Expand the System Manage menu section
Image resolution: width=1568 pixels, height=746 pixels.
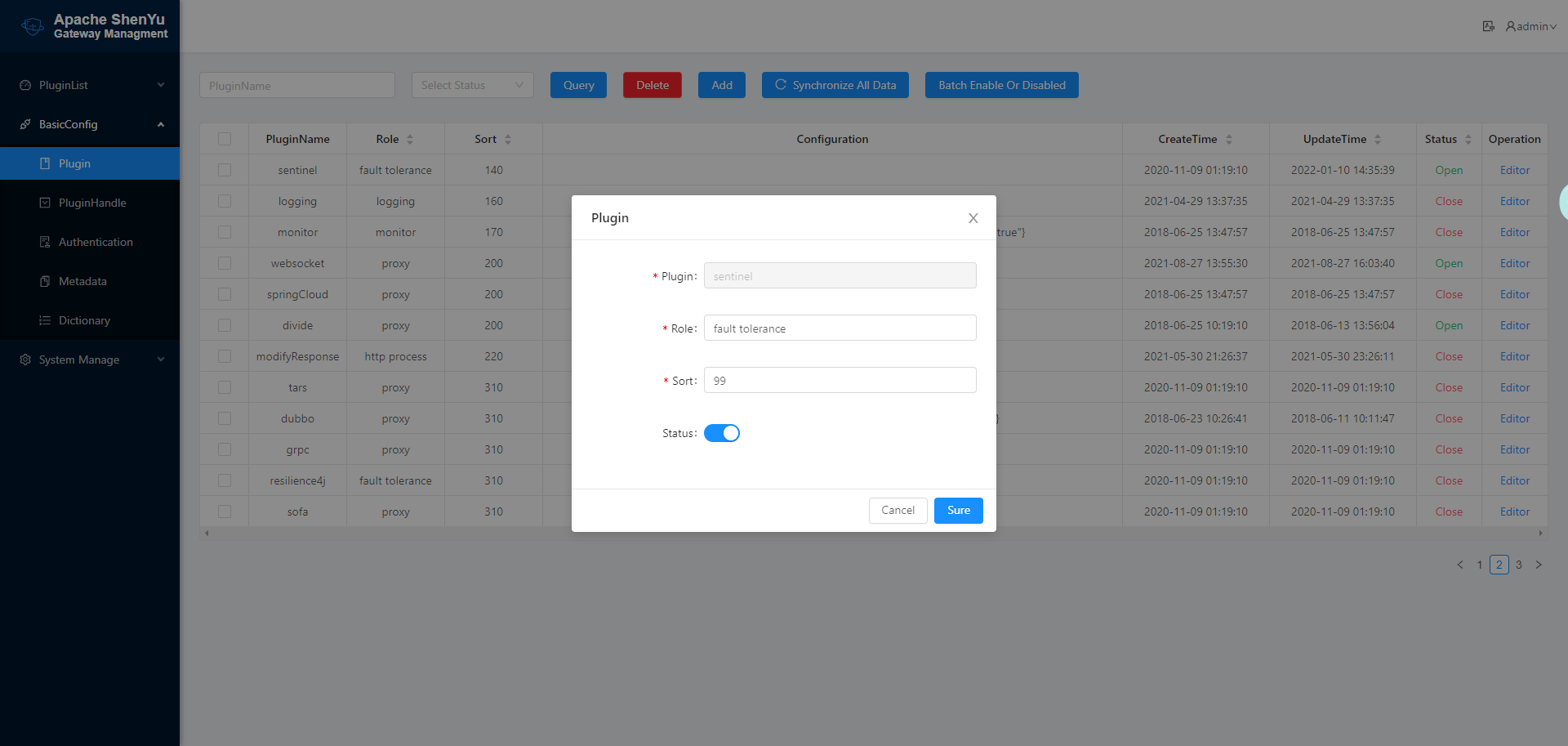(x=78, y=360)
